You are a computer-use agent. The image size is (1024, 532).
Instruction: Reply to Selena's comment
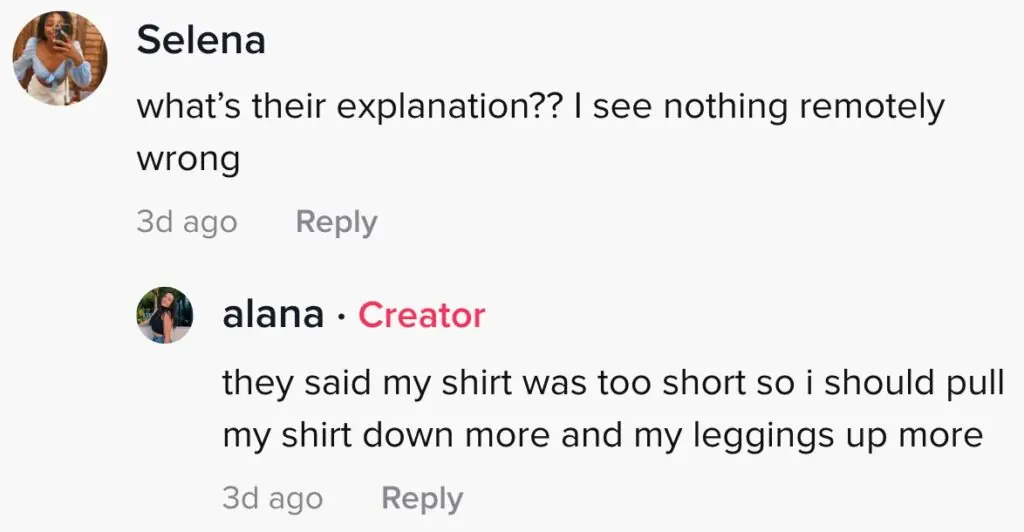pos(336,222)
